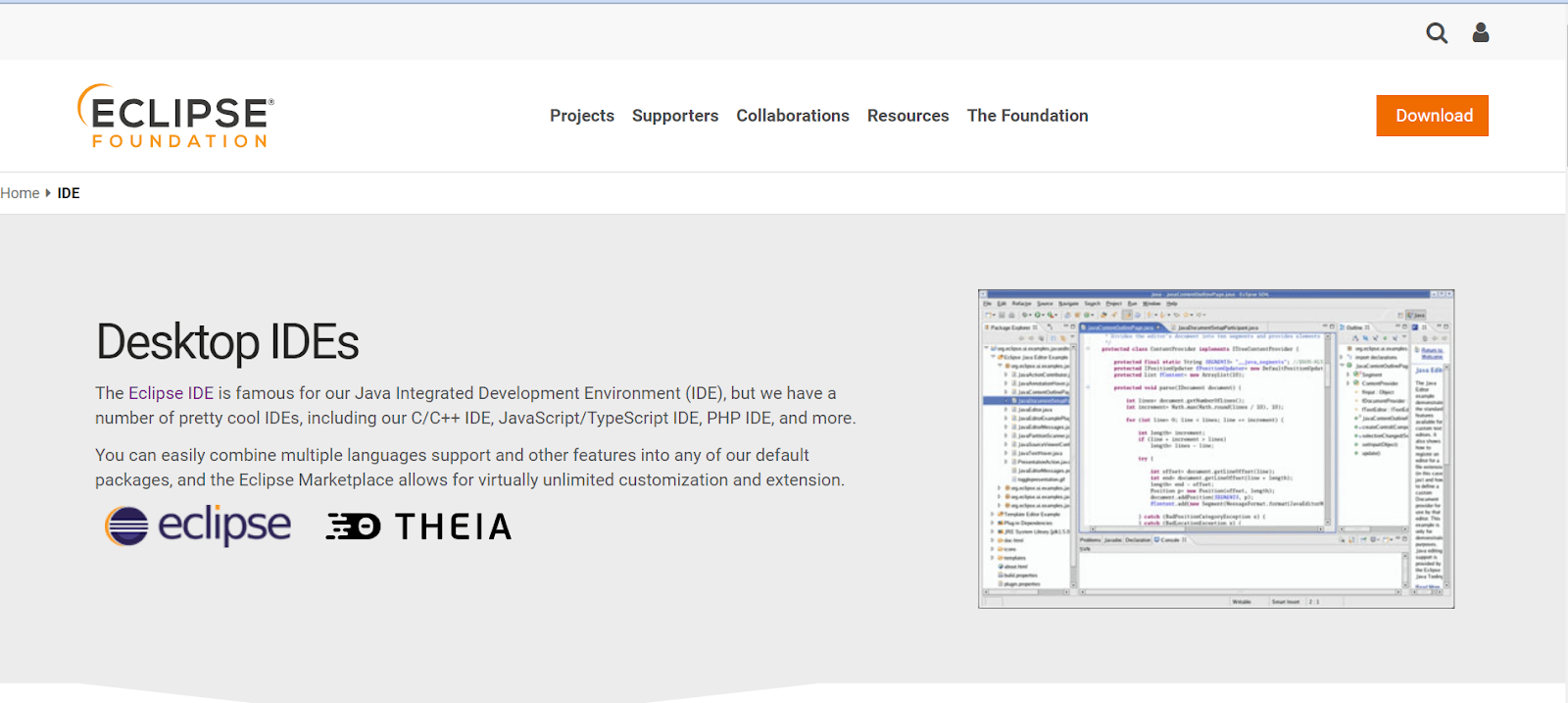Go to the Eclipse Foundation logo
Screen dimensions: 1568x703
175,116
